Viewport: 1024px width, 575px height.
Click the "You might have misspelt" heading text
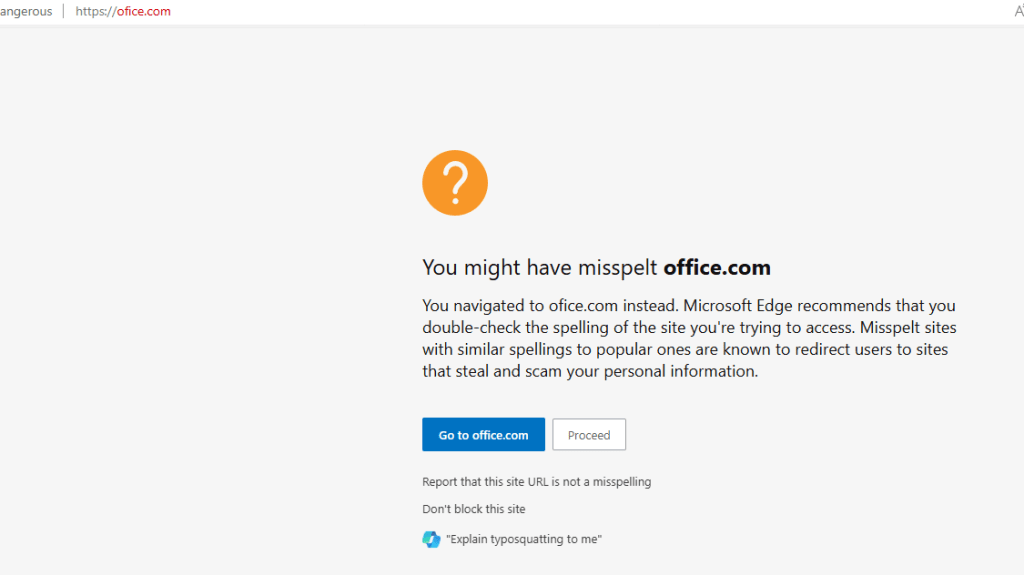[x=540, y=268]
